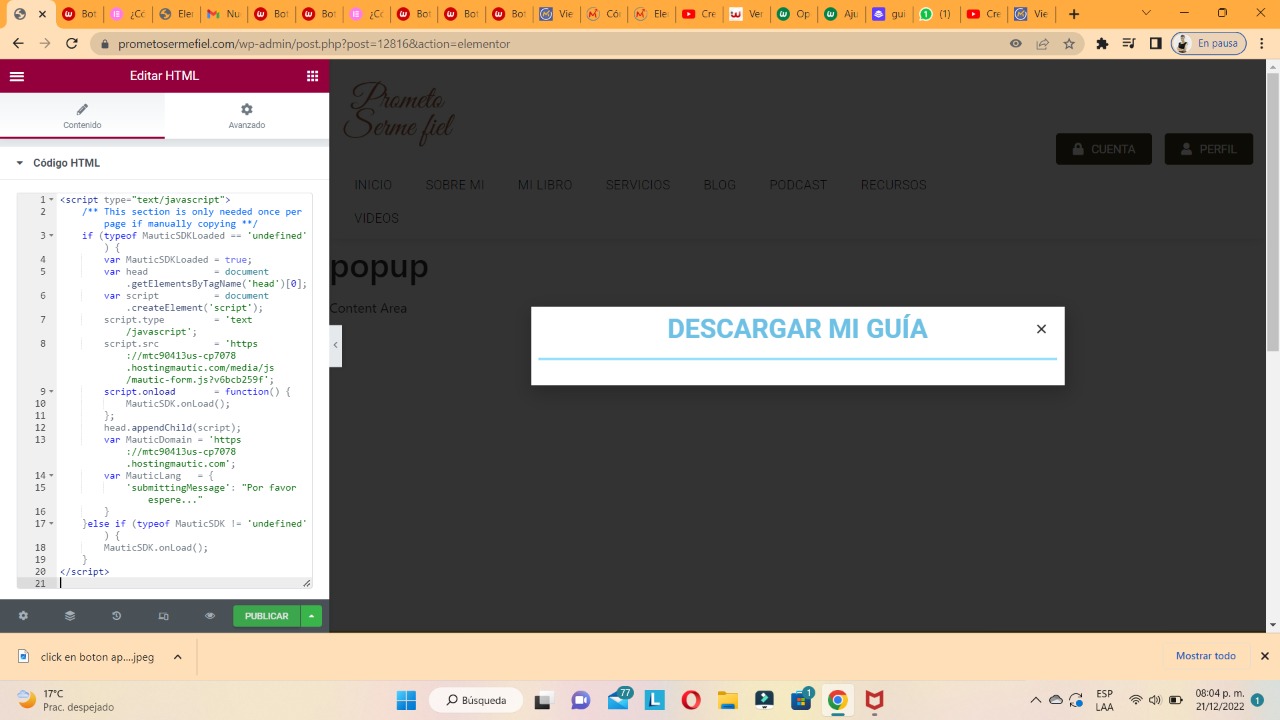This screenshot has height=720, width=1280.
Task: Click the address bar URL
Action: (314, 44)
